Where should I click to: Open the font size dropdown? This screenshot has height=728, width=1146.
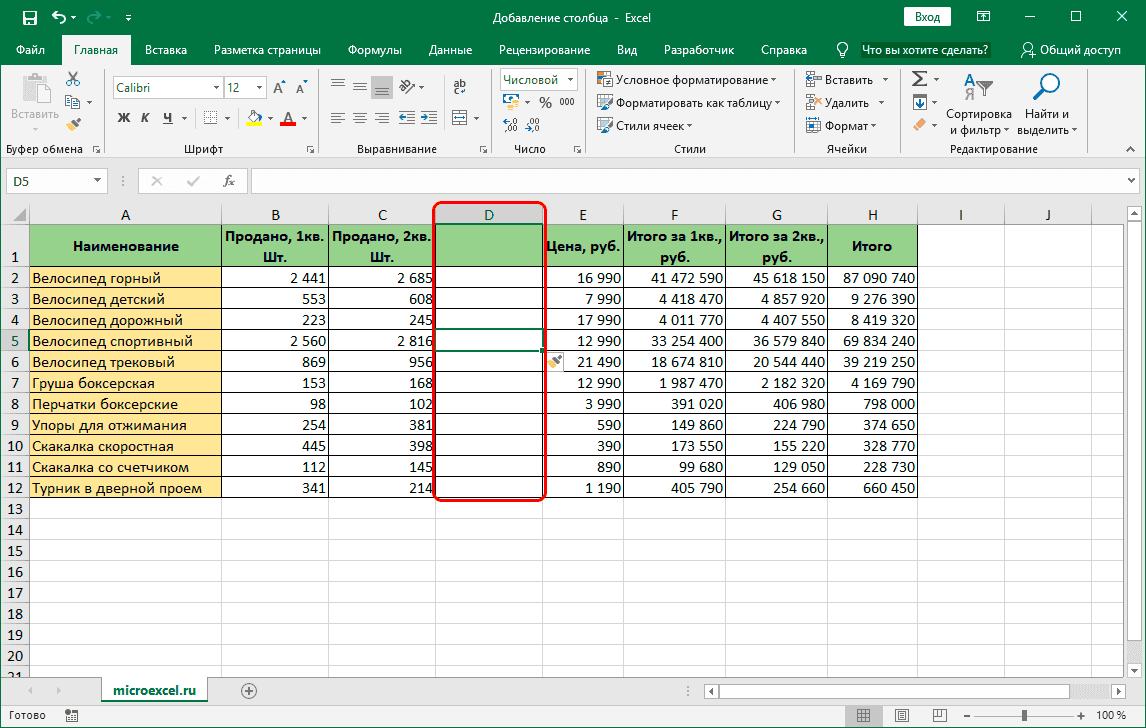pyautogui.click(x=257, y=88)
